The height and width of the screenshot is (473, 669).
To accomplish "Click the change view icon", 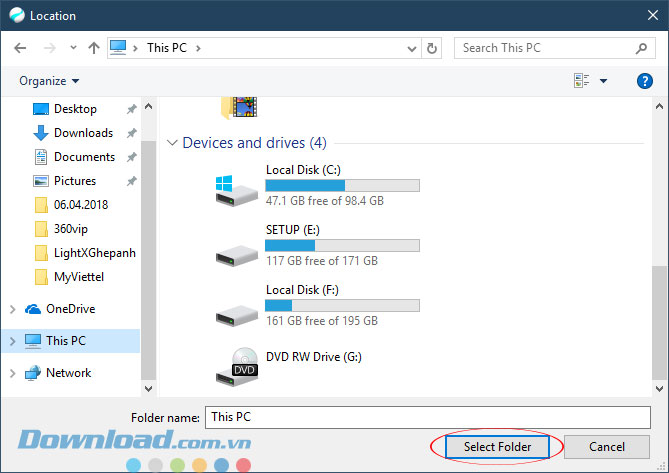I will point(582,81).
